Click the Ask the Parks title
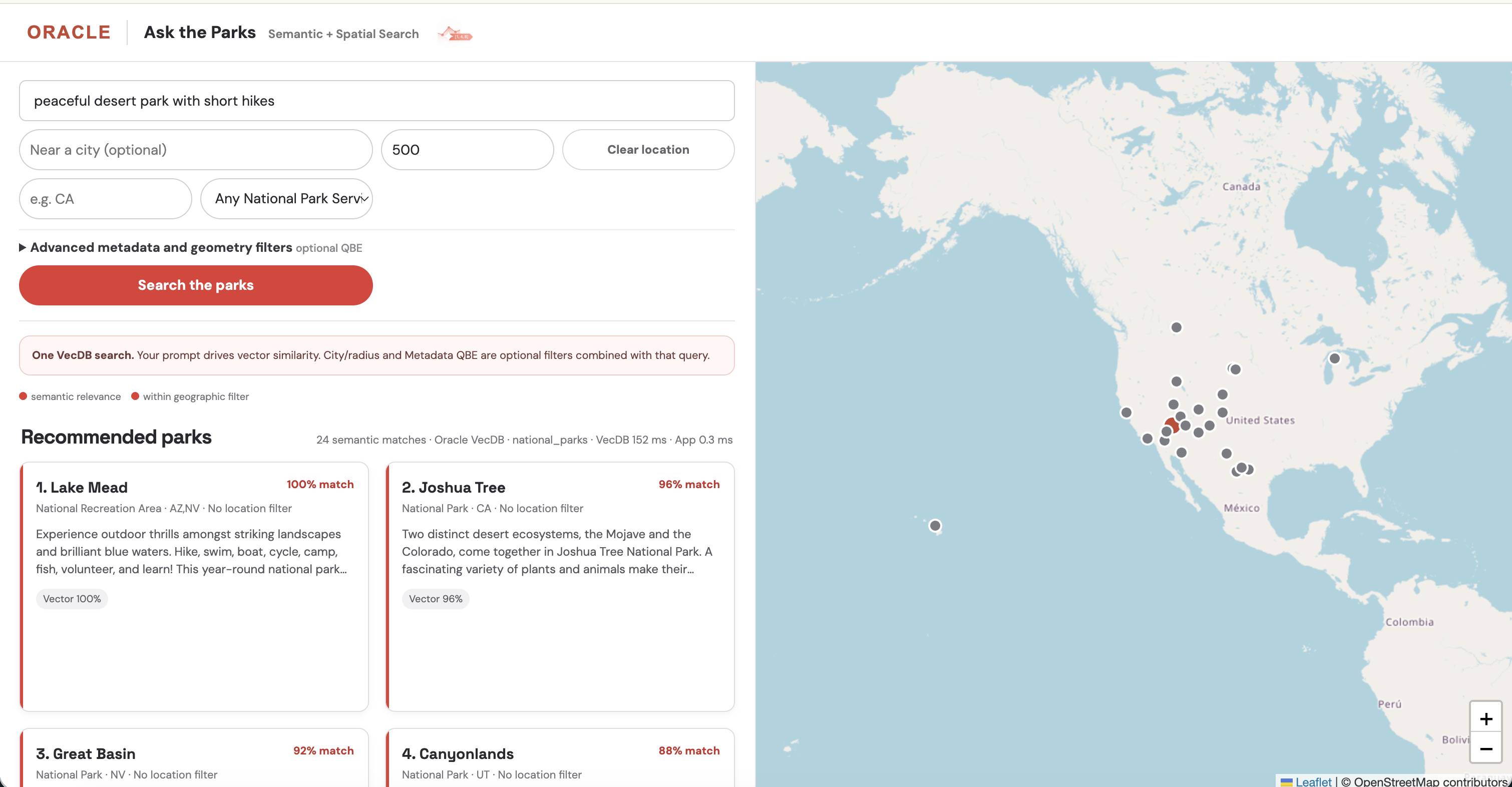Image resolution: width=1512 pixels, height=787 pixels. point(200,32)
